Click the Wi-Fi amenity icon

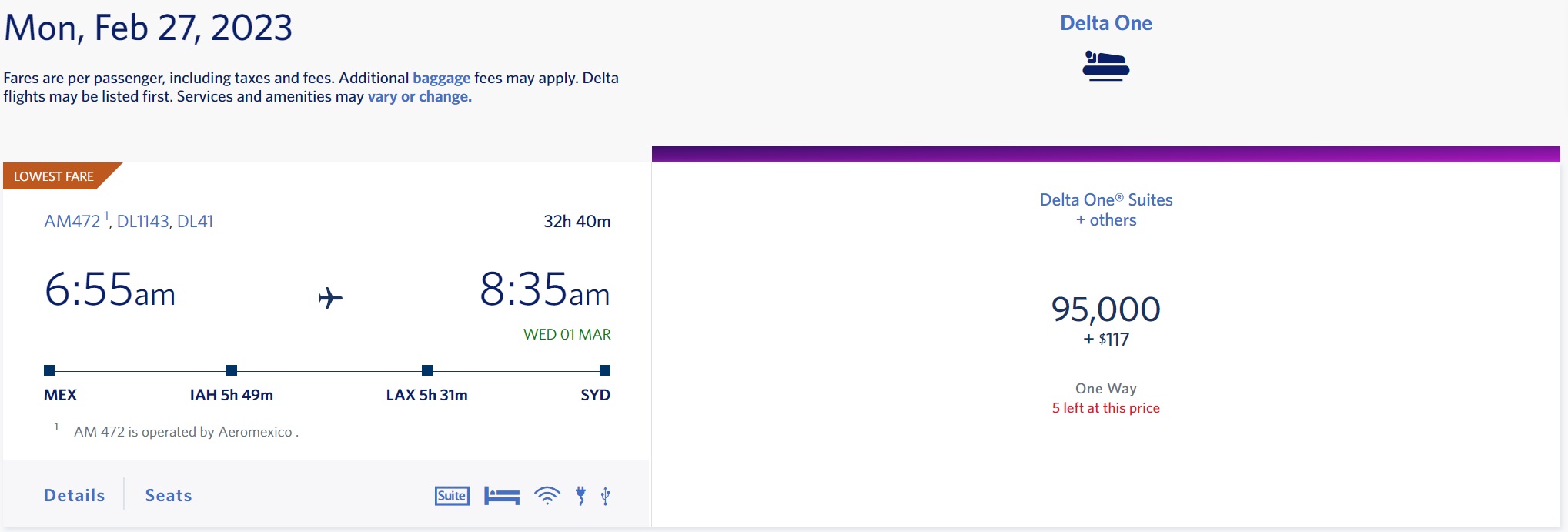pyautogui.click(x=547, y=496)
